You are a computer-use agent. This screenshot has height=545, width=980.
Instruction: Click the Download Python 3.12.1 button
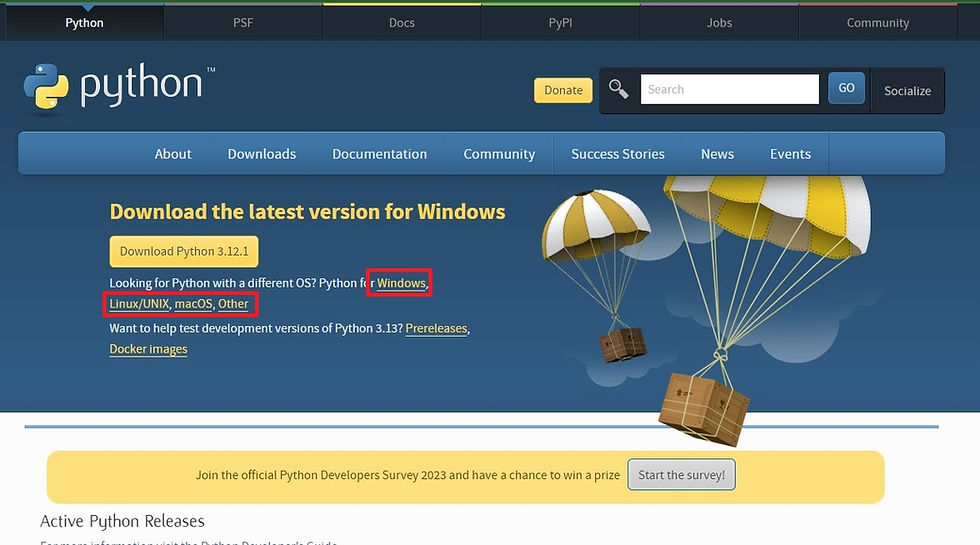click(x=184, y=251)
